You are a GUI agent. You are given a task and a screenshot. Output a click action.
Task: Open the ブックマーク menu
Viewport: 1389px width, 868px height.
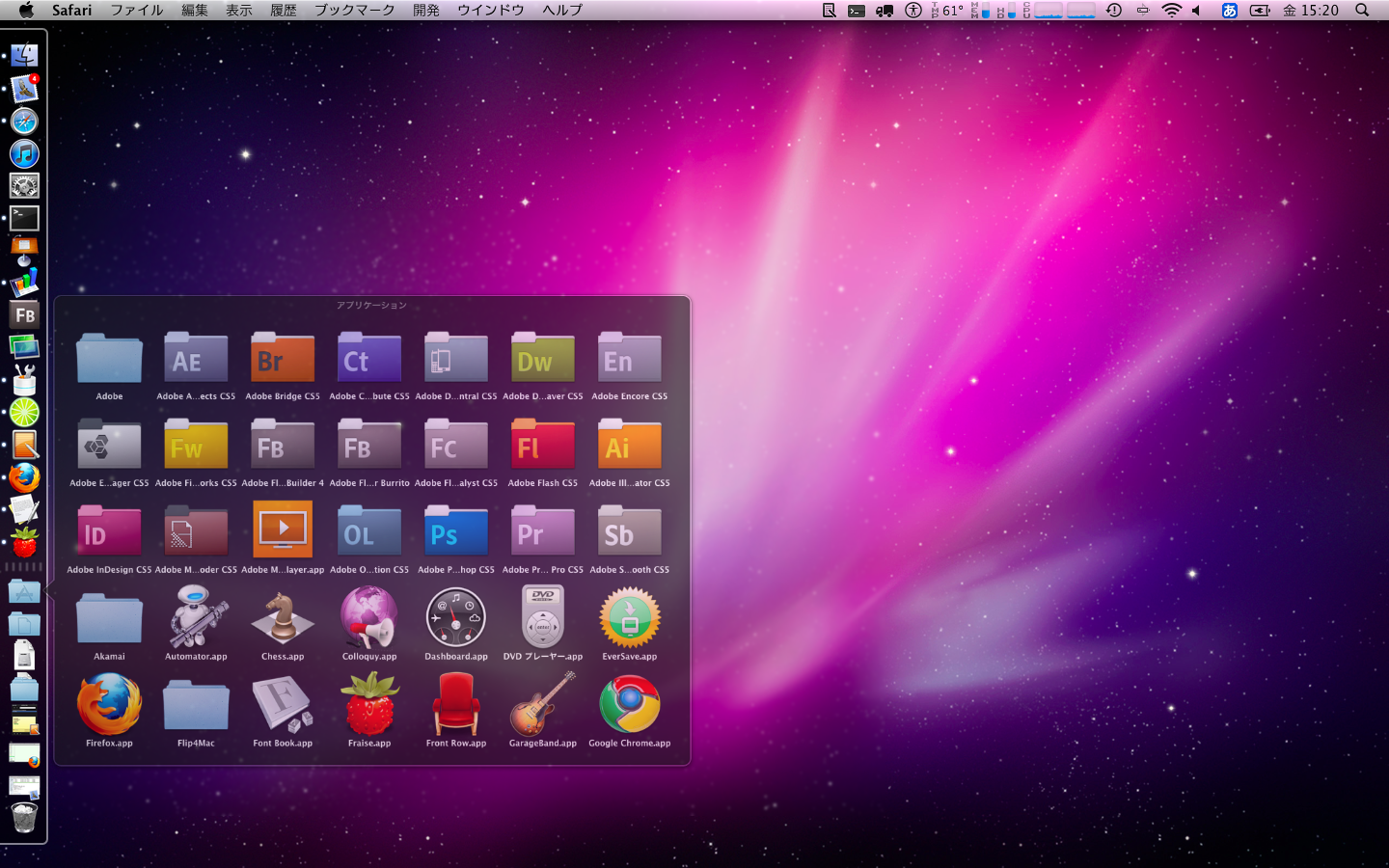354,10
